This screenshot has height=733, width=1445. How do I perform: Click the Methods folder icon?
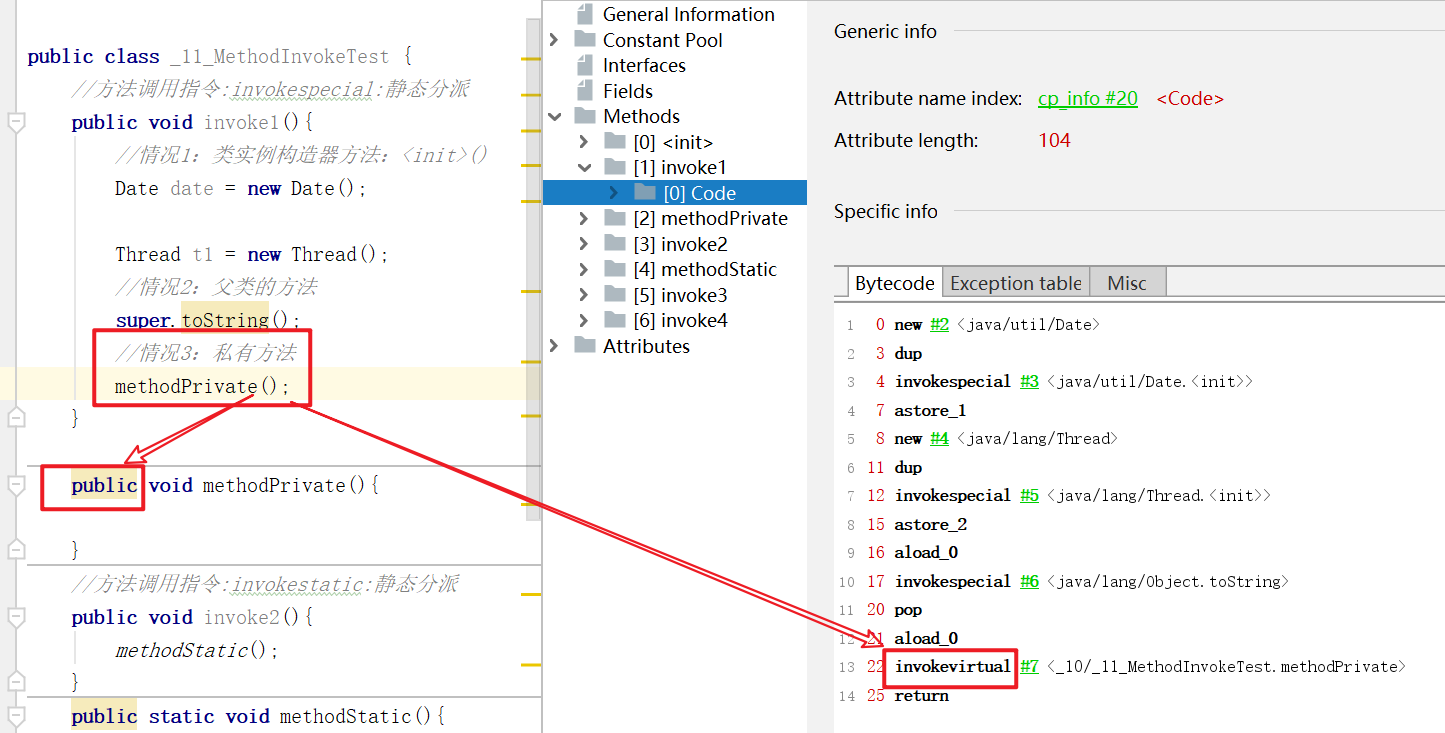tap(585, 116)
